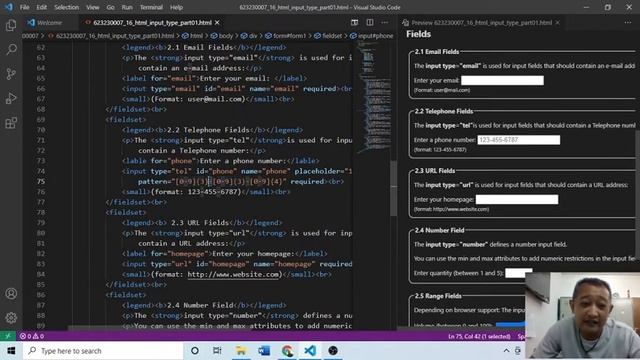
Task: Open the Go menu
Action: click(x=110, y=7)
